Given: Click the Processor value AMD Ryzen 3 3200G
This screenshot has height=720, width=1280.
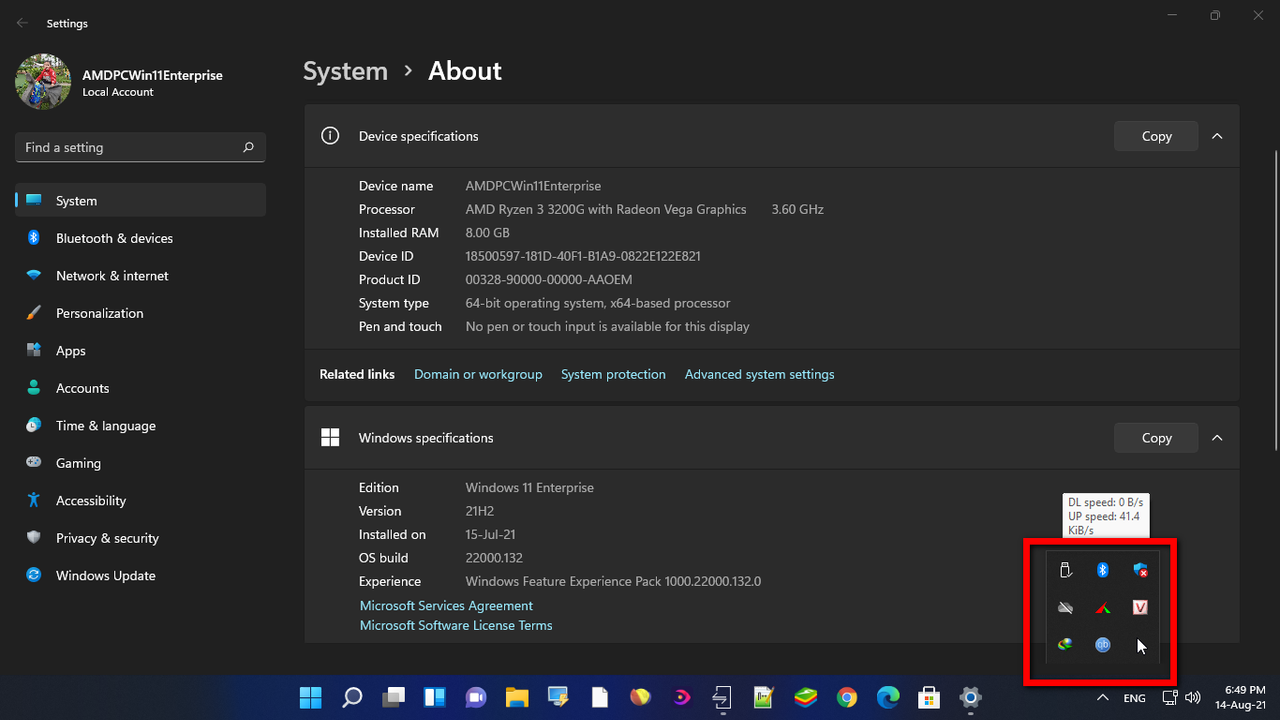Looking at the screenshot, I should tap(606, 210).
